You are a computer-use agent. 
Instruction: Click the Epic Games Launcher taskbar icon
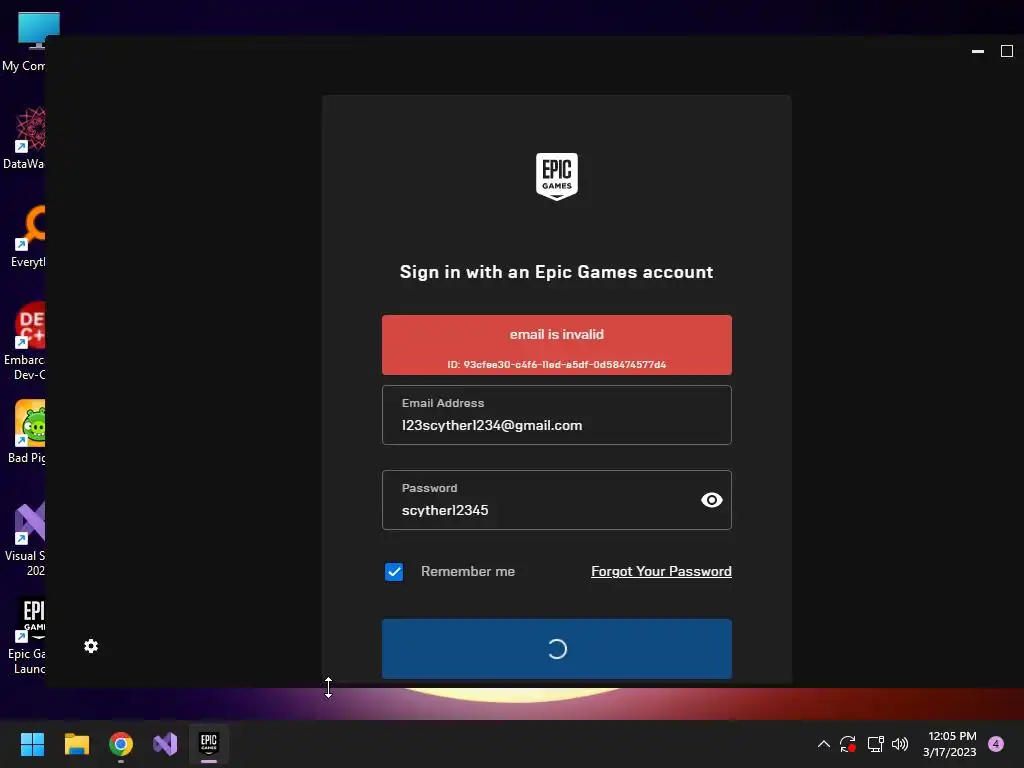click(209, 744)
